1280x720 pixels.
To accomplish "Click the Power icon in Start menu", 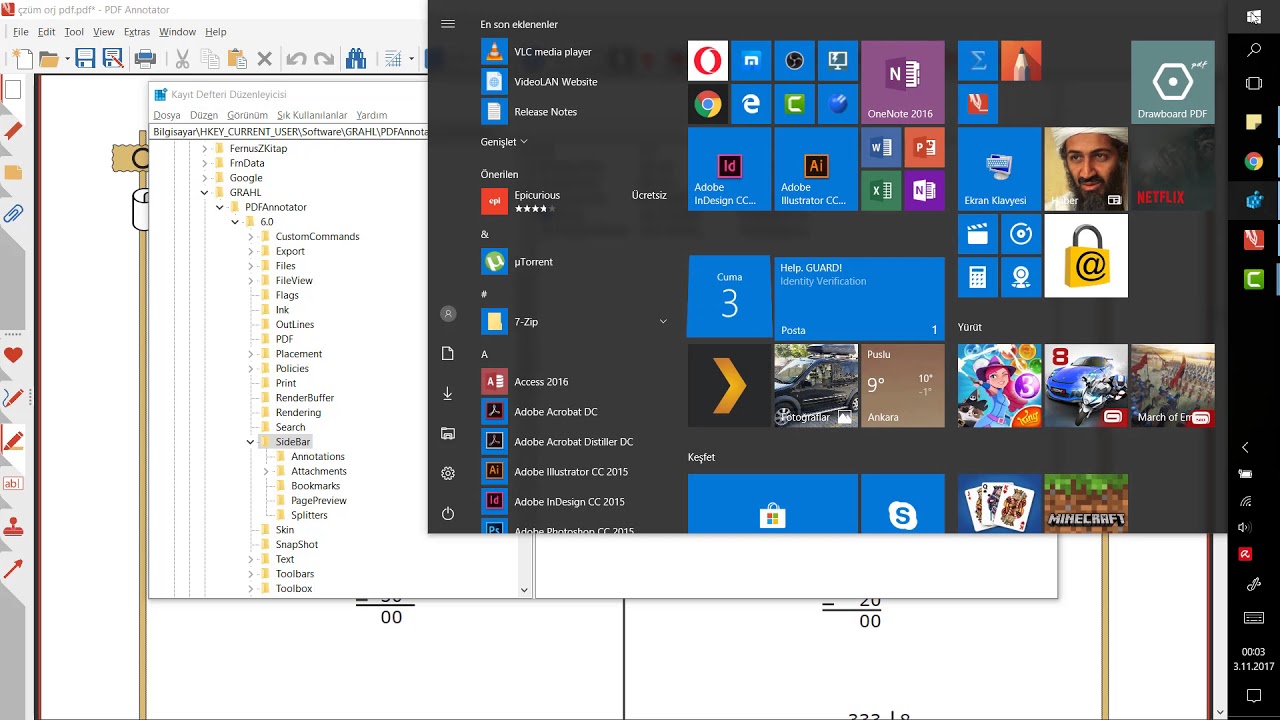I will click(448, 513).
